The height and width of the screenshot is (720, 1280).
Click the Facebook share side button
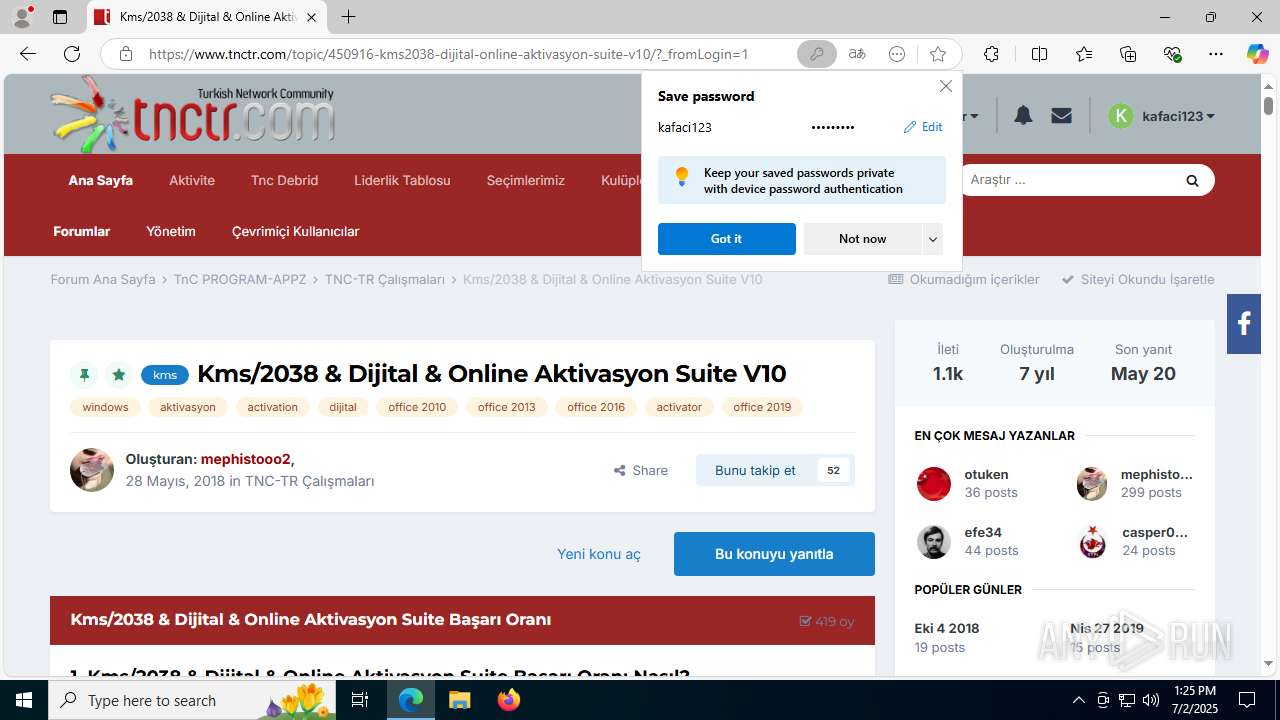click(1244, 323)
